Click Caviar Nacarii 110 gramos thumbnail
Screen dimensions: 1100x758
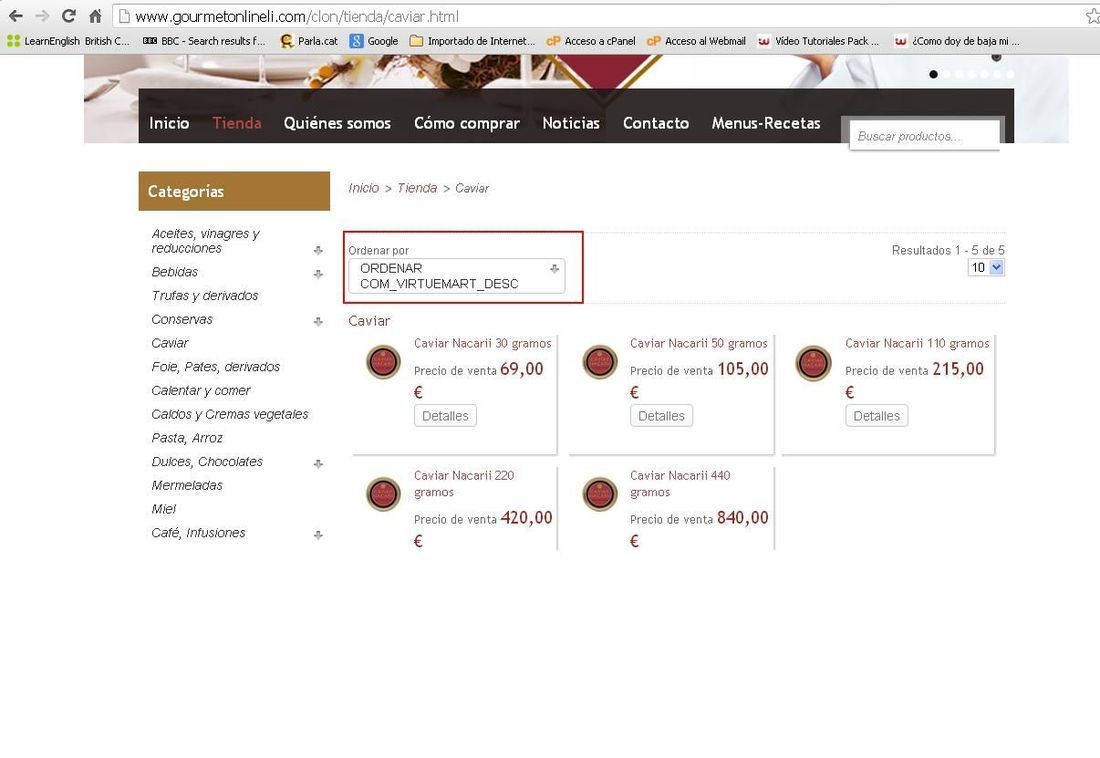coord(813,363)
